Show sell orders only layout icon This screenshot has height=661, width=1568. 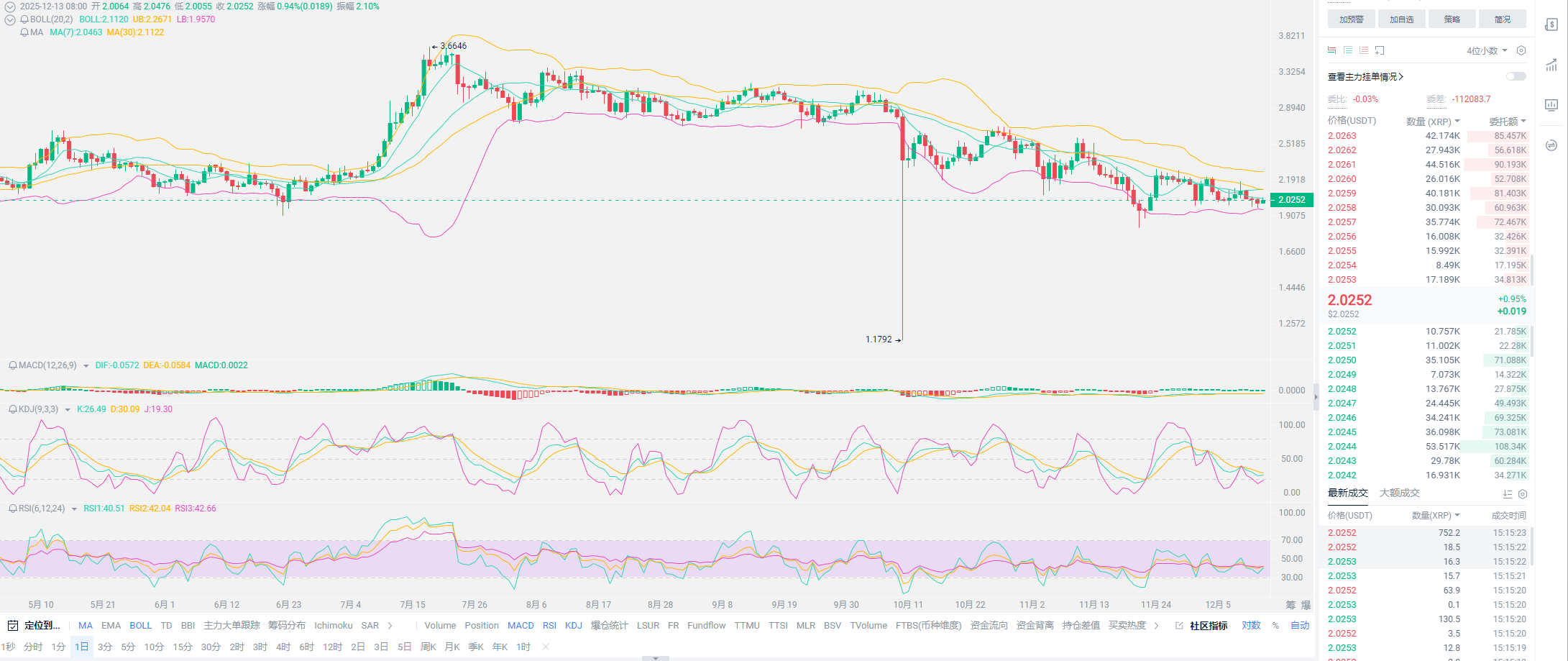(x=1364, y=50)
